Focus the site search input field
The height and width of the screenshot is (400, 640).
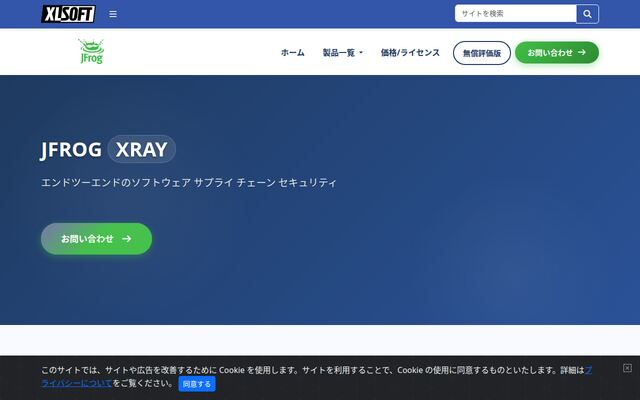[x=516, y=14]
